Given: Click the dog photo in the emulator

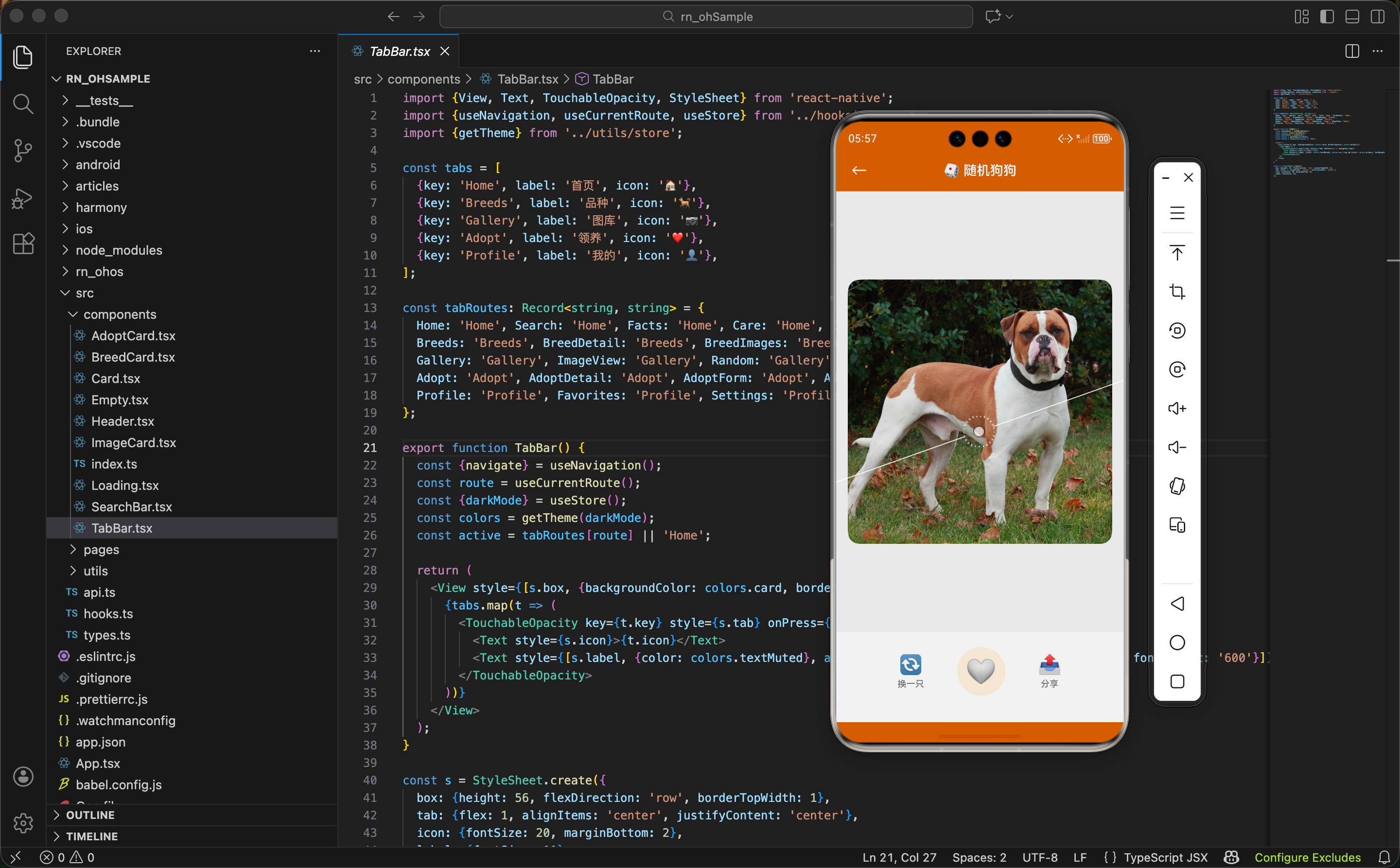Looking at the screenshot, I should pos(980,412).
